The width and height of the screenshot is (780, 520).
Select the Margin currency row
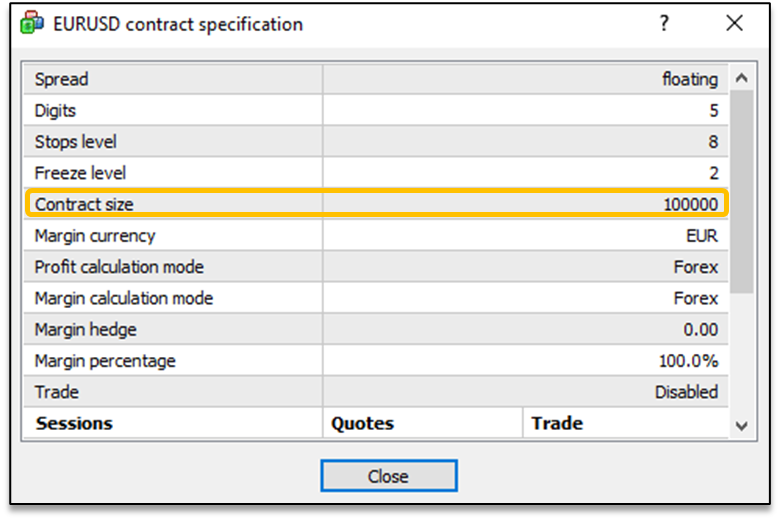[376, 235]
